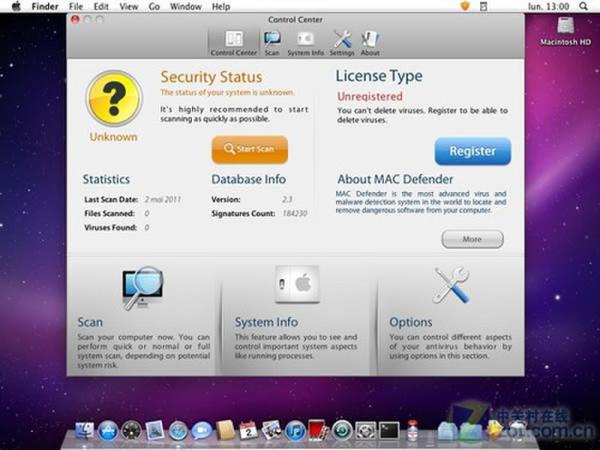Viewport: 600px width, 450px height.
Task: Open Time Machine from the dock
Action: (342, 431)
